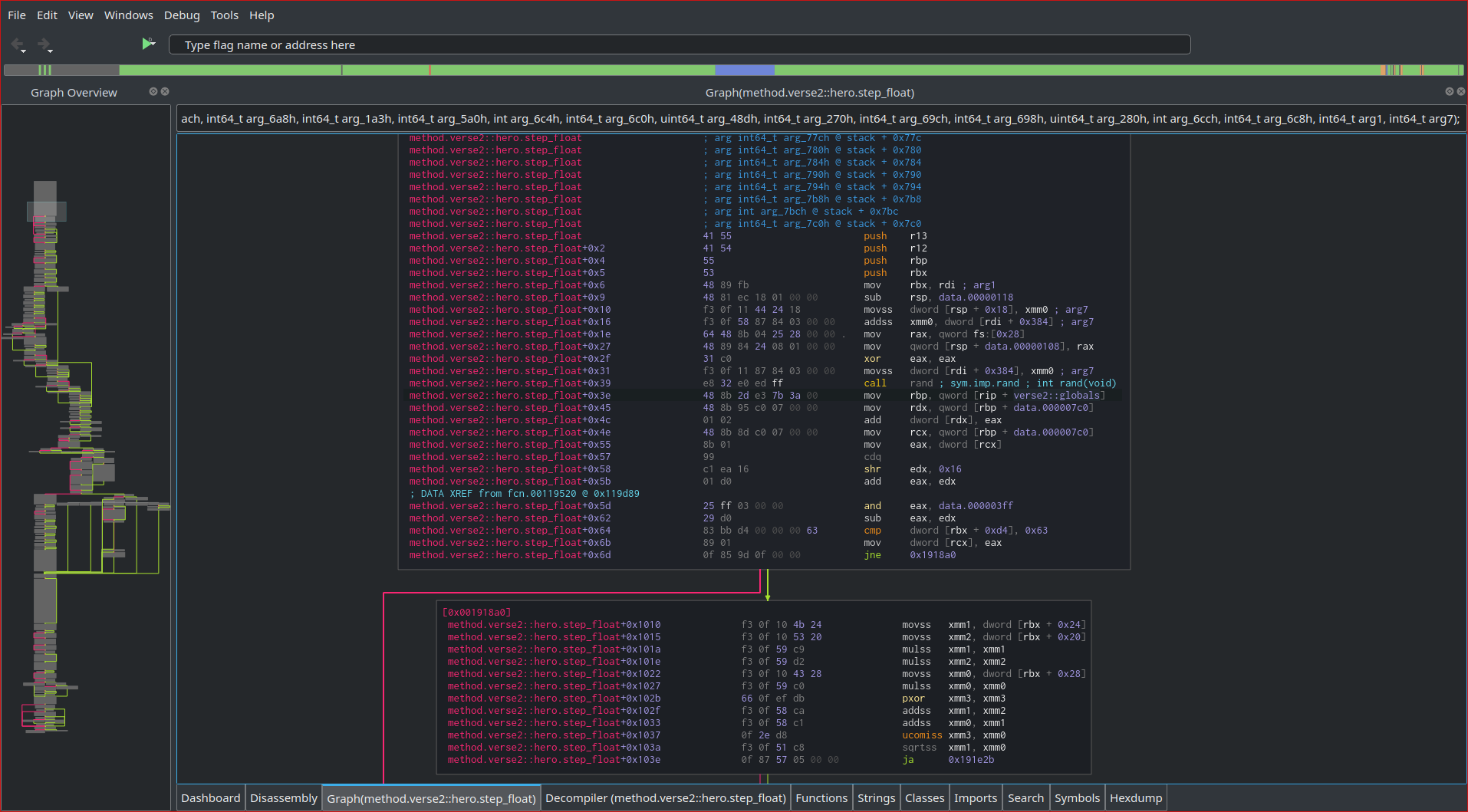Switch to the Functions tab
This screenshot has height=812, width=1468.
[821, 798]
